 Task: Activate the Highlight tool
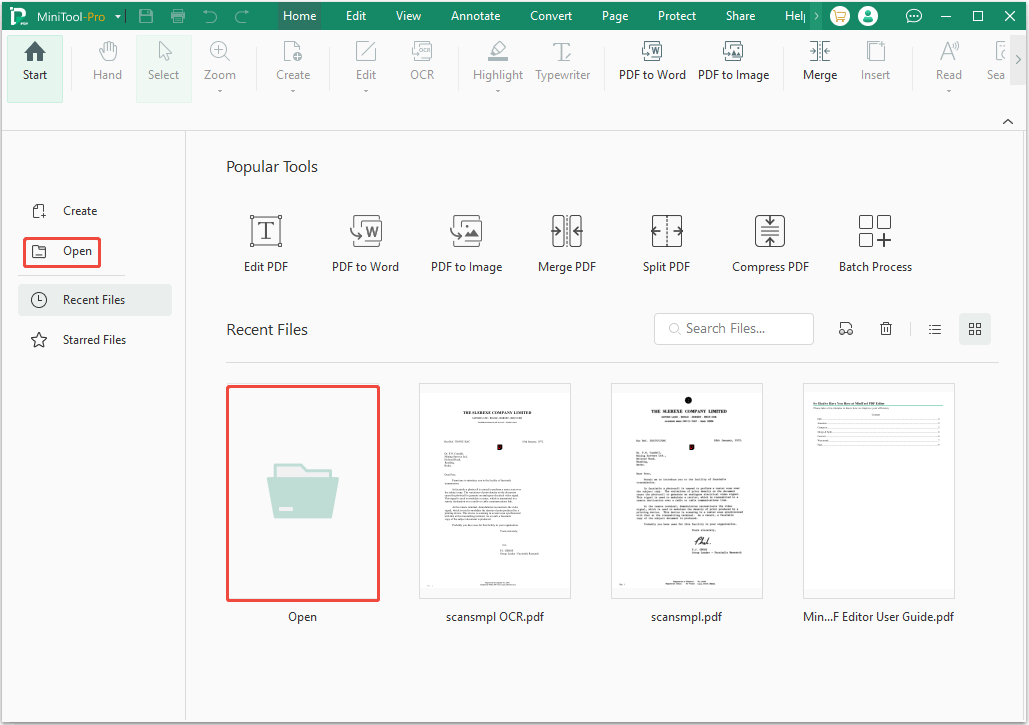pos(497,62)
